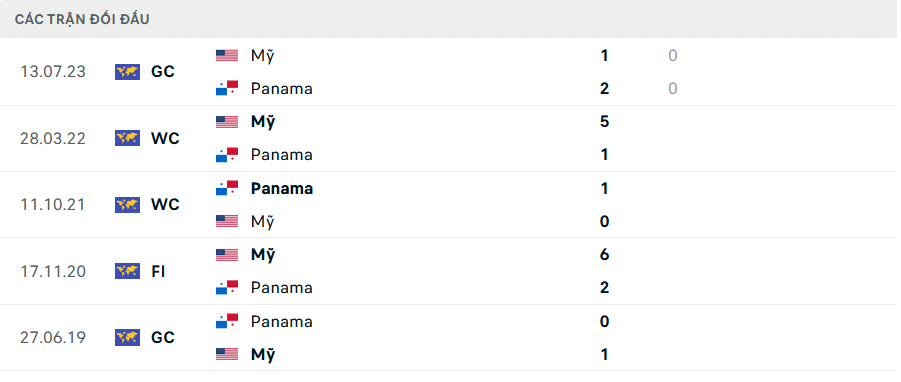Click the WC competition label for 11.10.21

pyautogui.click(x=165, y=204)
